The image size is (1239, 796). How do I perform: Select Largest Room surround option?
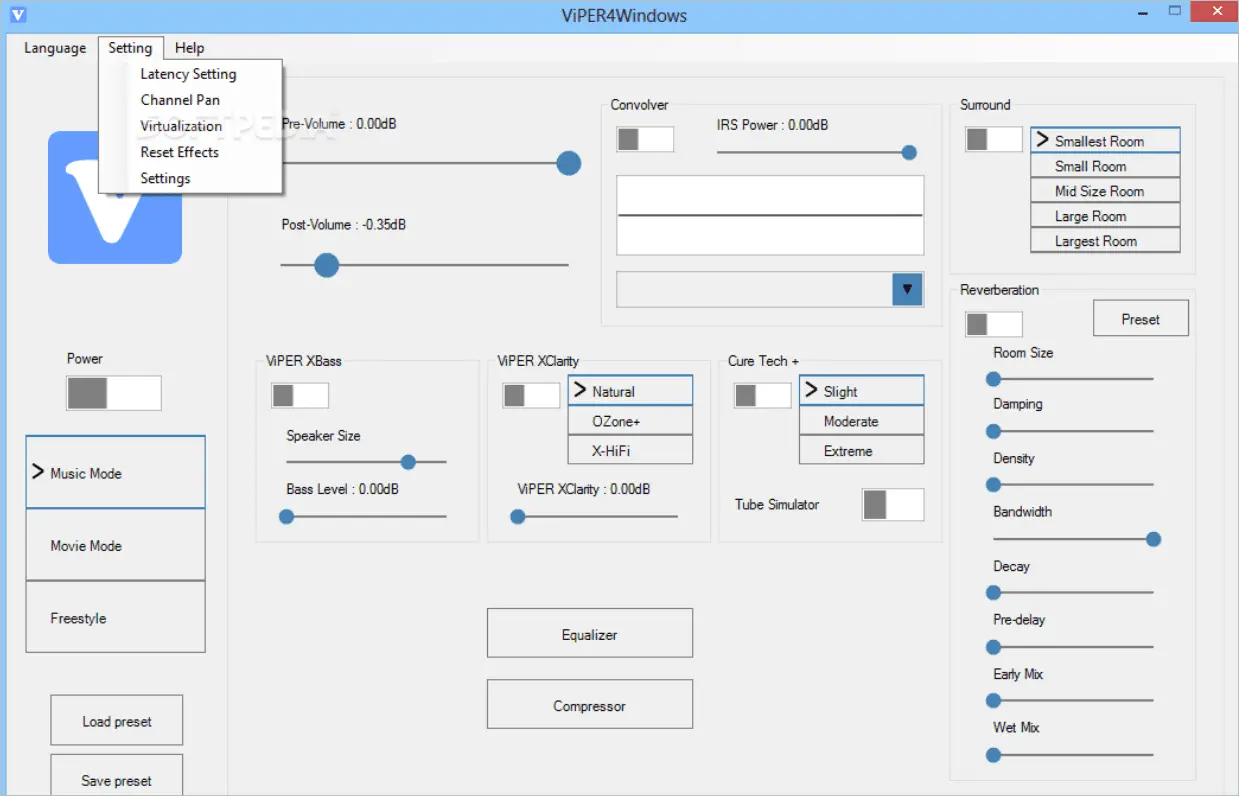(x=1106, y=241)
